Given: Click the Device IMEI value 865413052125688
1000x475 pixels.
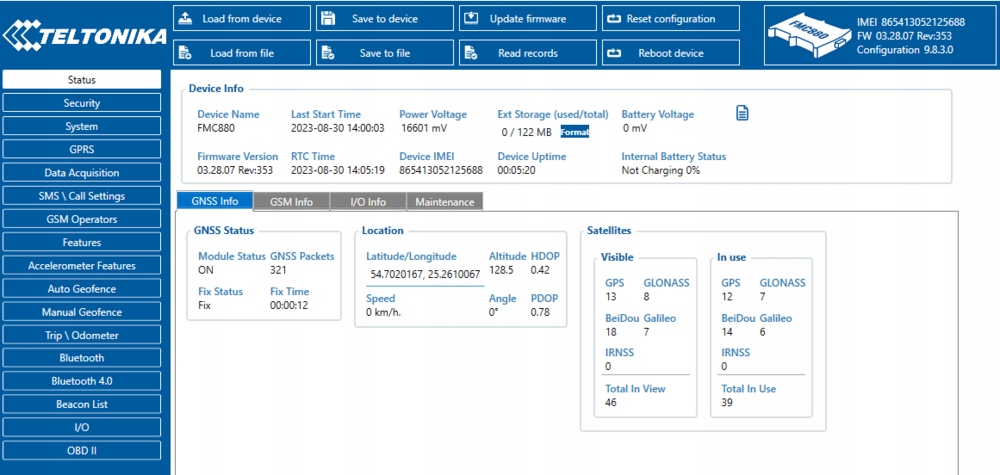Looking at the screenshot, I should [x=441, y=170].
